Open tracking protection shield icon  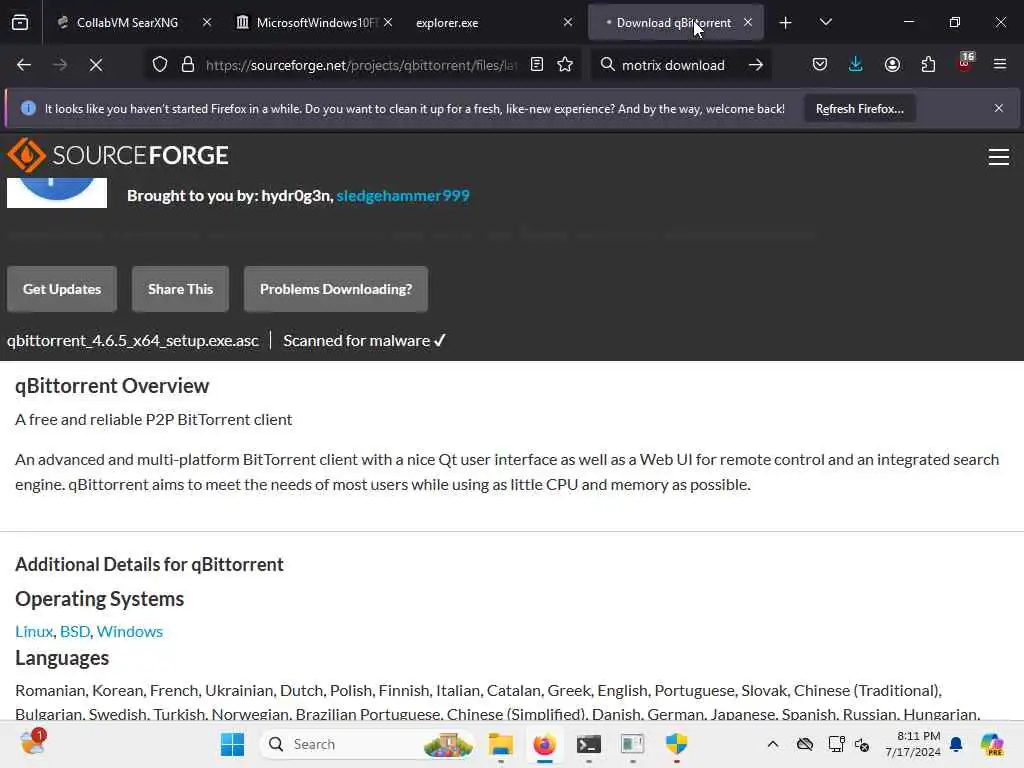pos(160,65)
